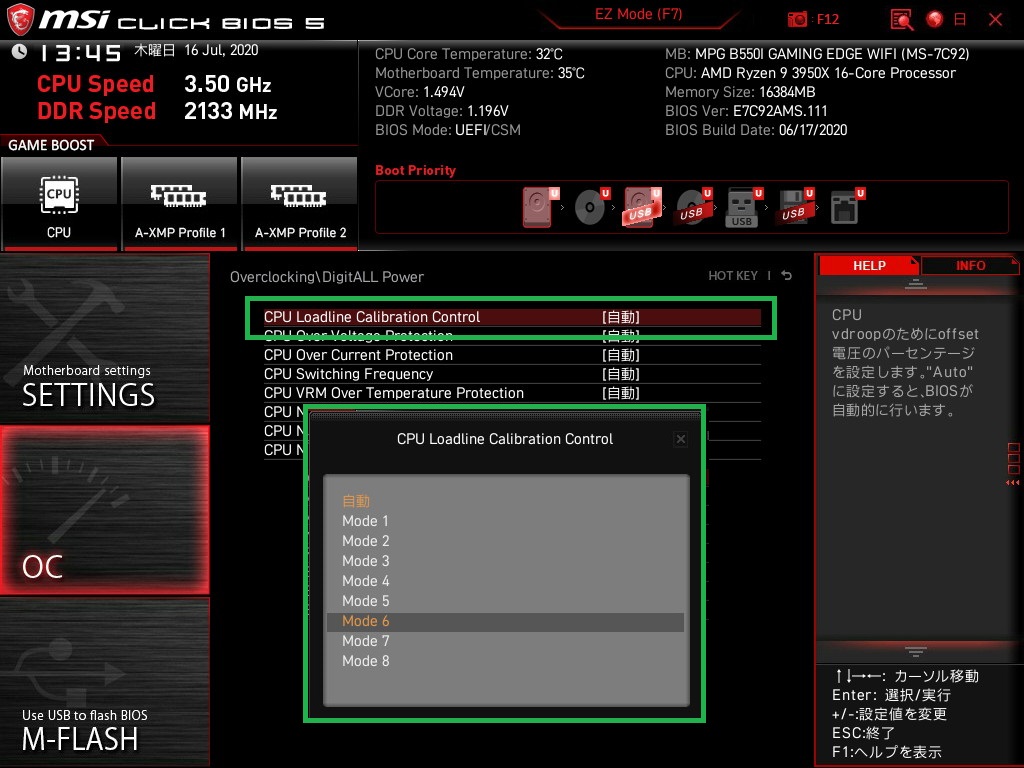
Task: Select first hard drive boot device icon
Action: tap(539, 207)
